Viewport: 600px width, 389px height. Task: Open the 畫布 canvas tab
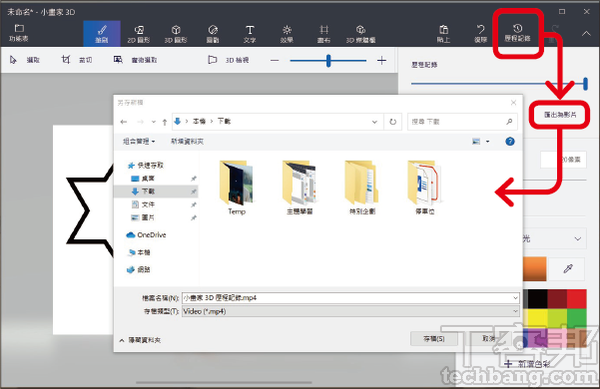pos(324,34)
